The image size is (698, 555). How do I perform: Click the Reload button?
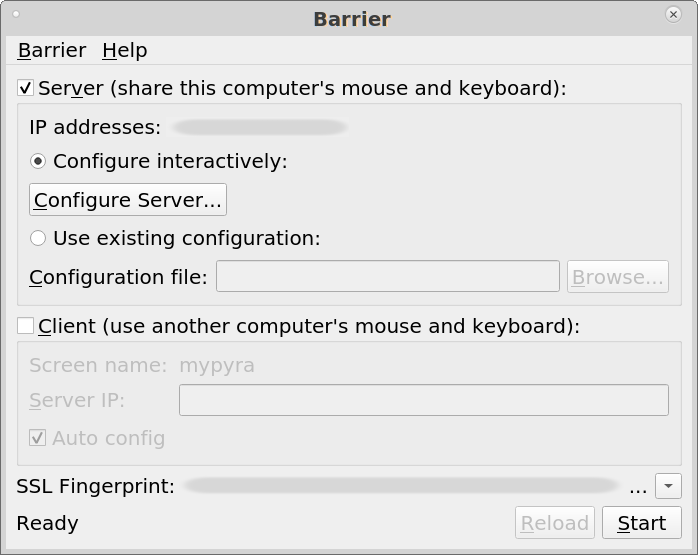tap(555, 523)
